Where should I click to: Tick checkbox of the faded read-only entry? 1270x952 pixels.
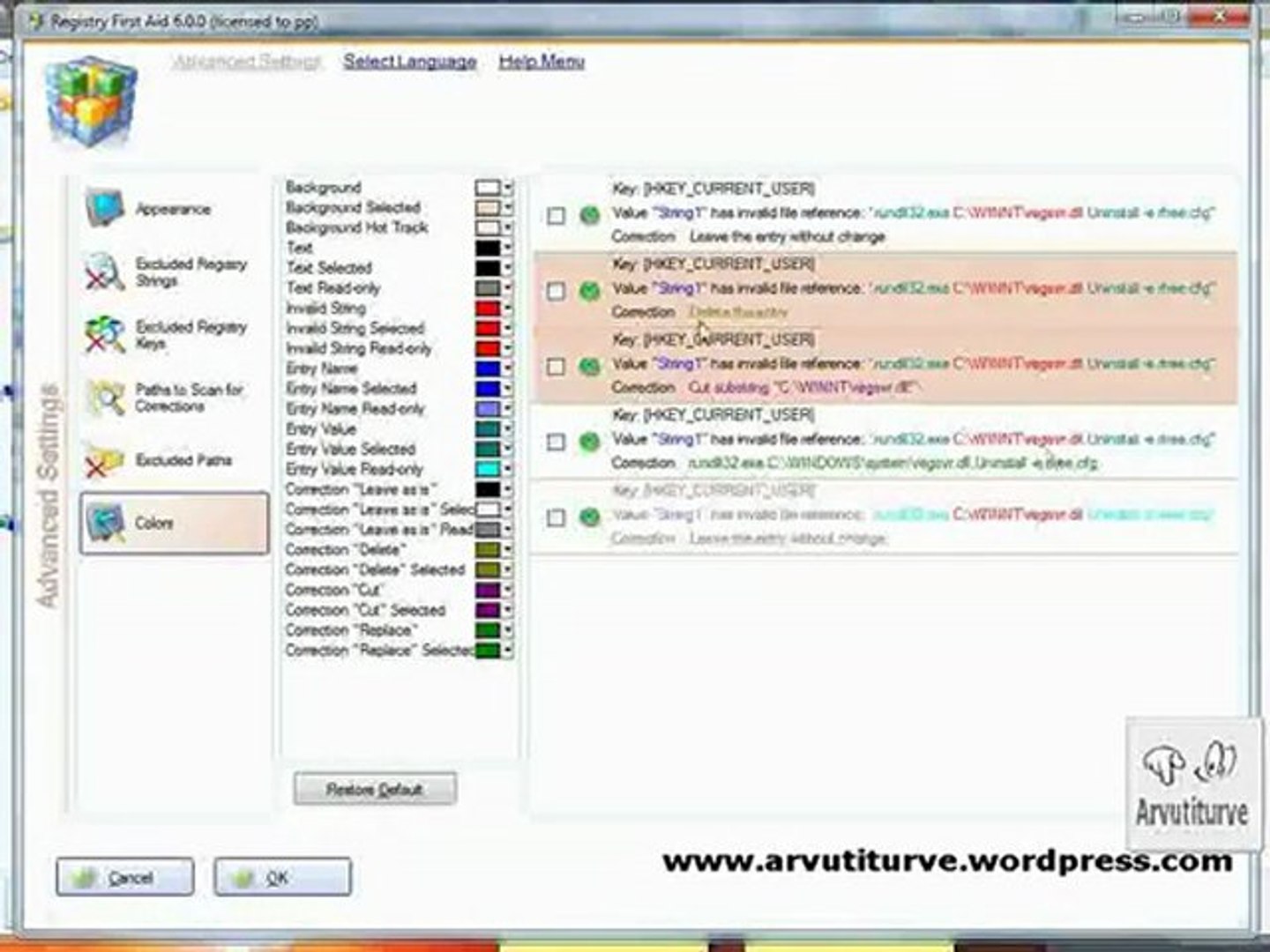(x=556, y=518)
